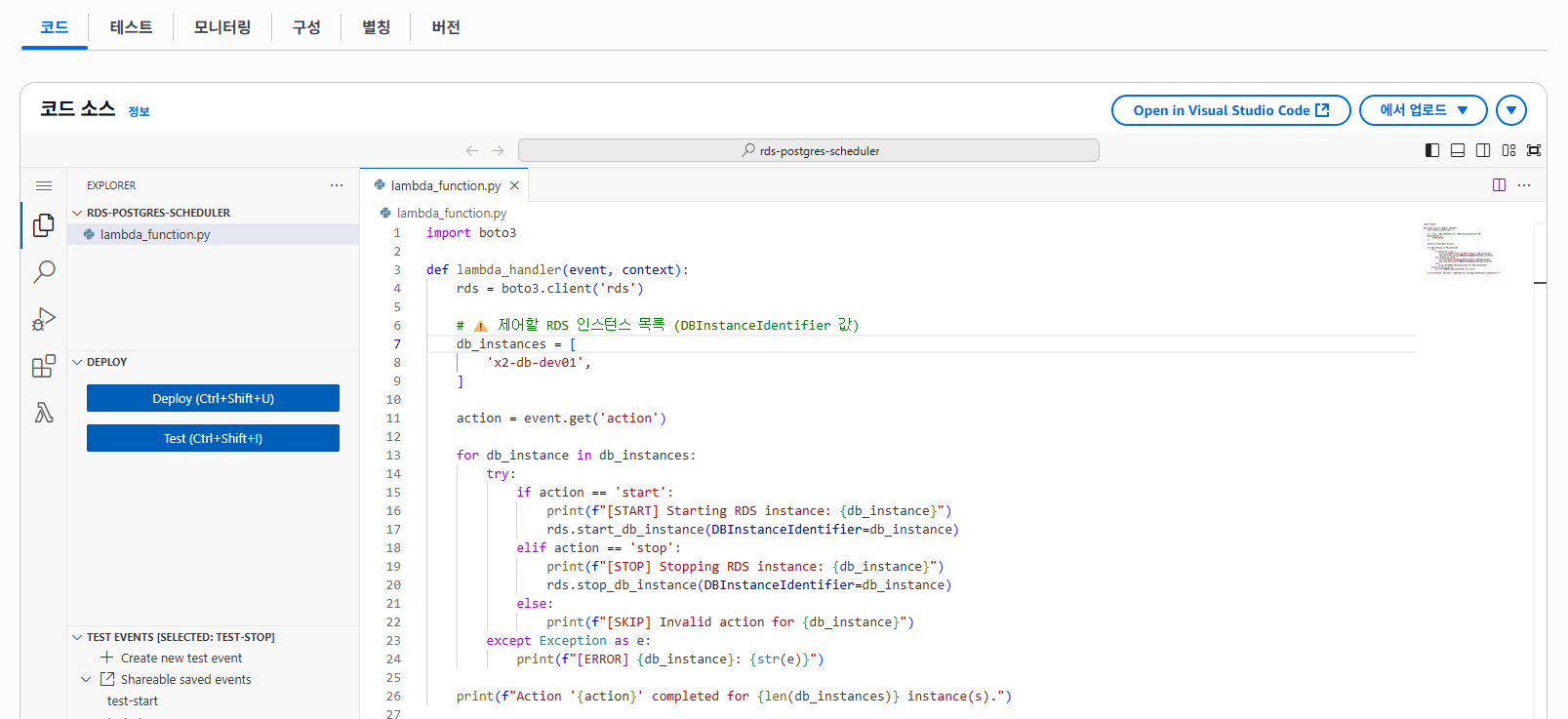The height and width of the screenshot is (719, 1568).
Task: Open editor more actions ellipsis
Action: click(1524, 185)
